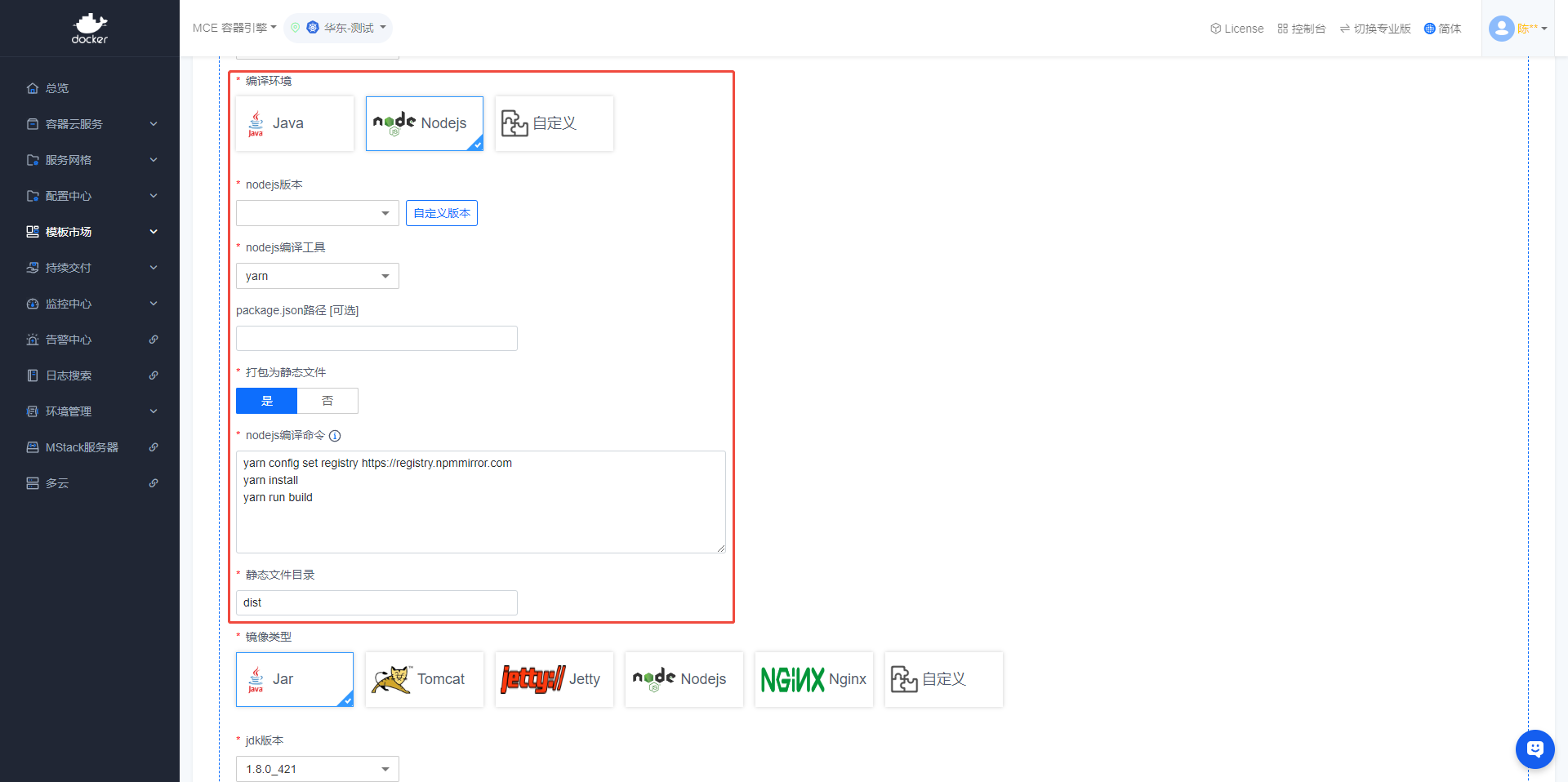
Task: Click the 自定义版本 button
Action: [x=442, y=213]
